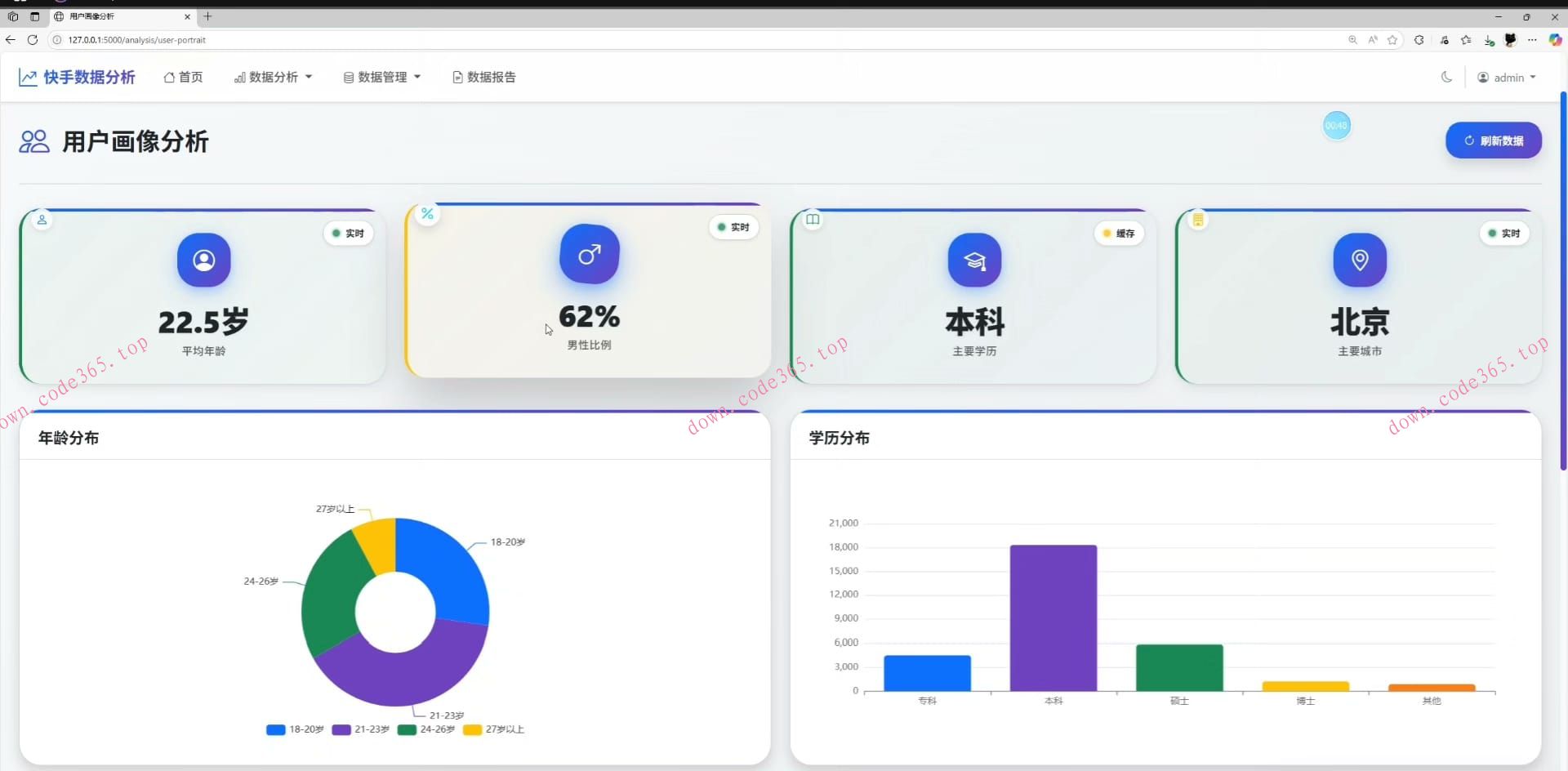Toggle the 24-26岁 legend series visibility
Image resolution: width=1568 pixels, height=771 pixels.
click(x=426, y=729)
